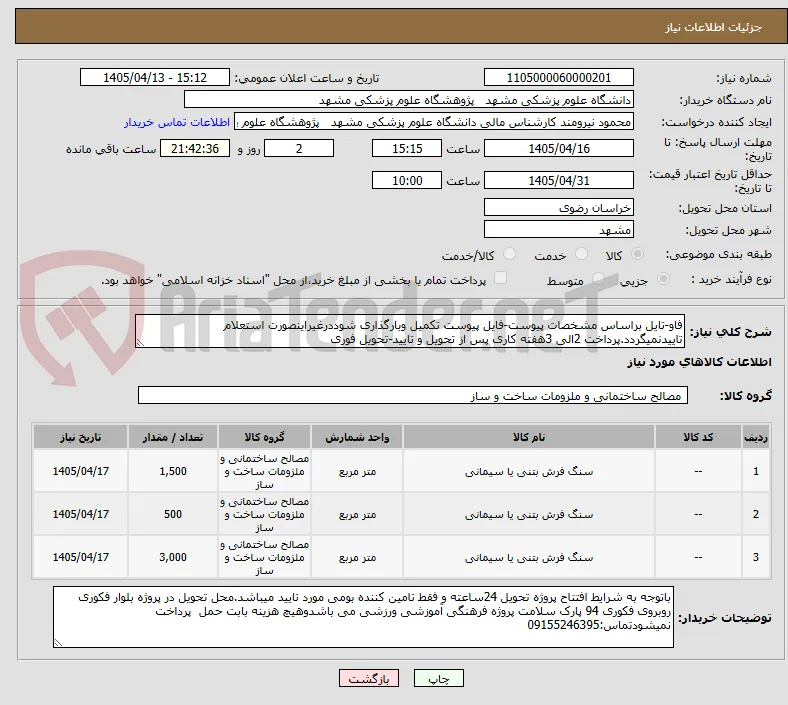788x705 pixels.
Task: Click the remaining days field showing 2
Action: (299, 148)
